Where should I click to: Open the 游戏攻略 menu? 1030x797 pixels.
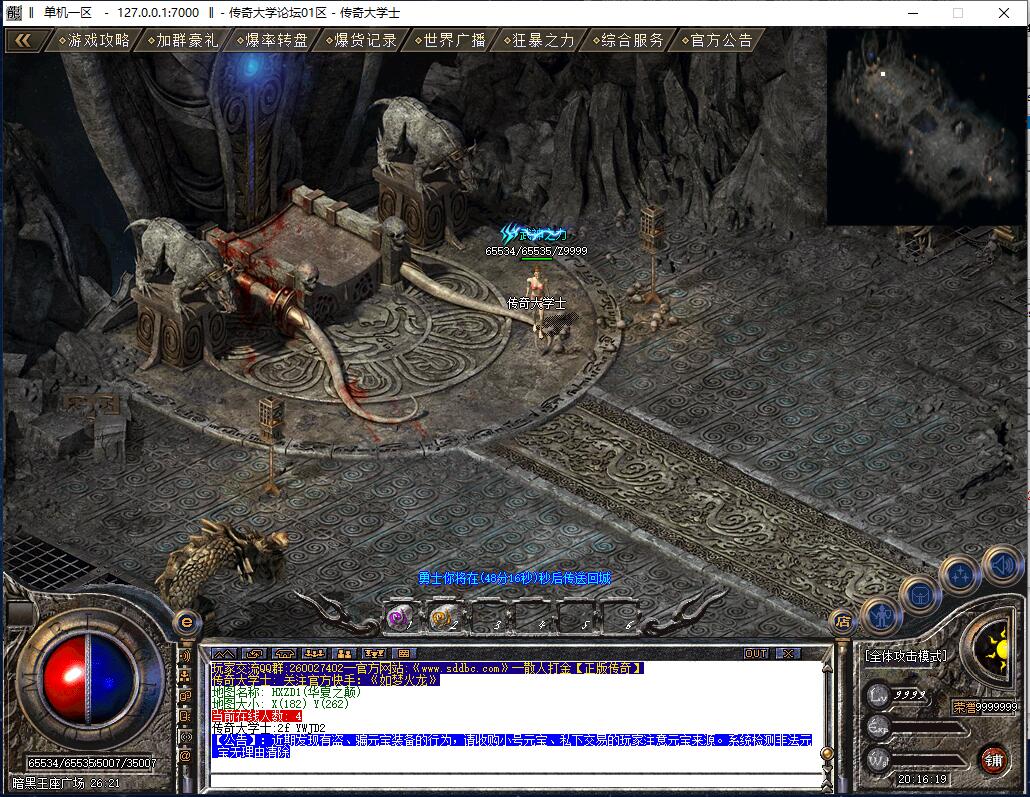click(x=95, y=41)
